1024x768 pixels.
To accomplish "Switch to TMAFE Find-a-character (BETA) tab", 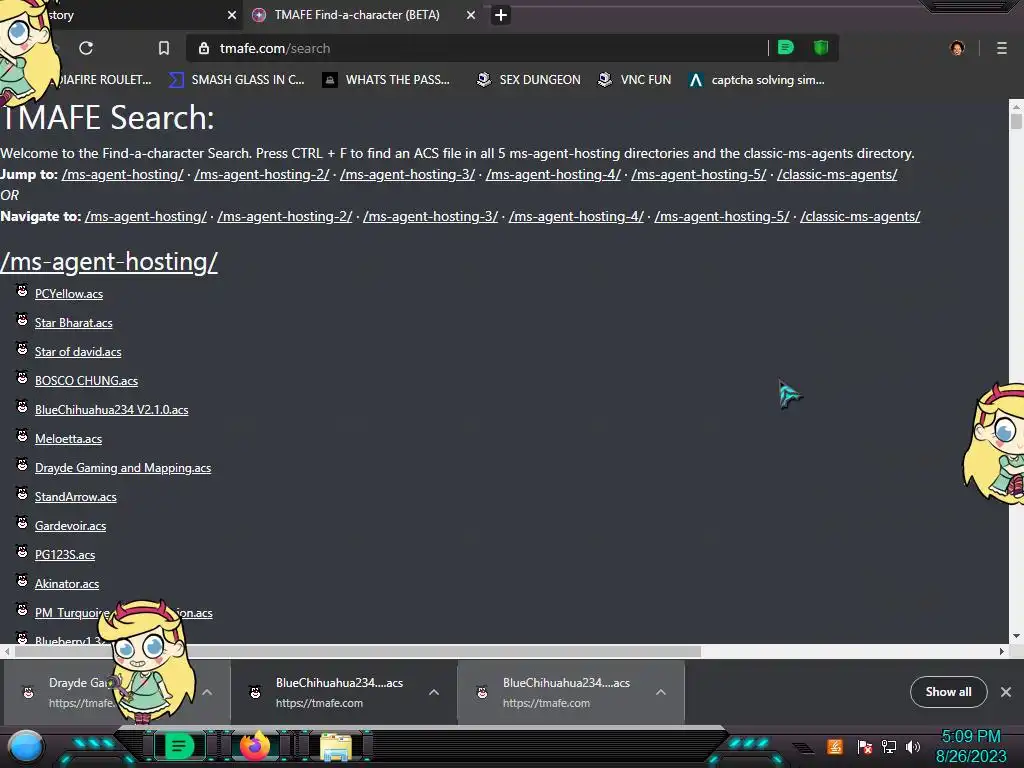I will [357, 15].
